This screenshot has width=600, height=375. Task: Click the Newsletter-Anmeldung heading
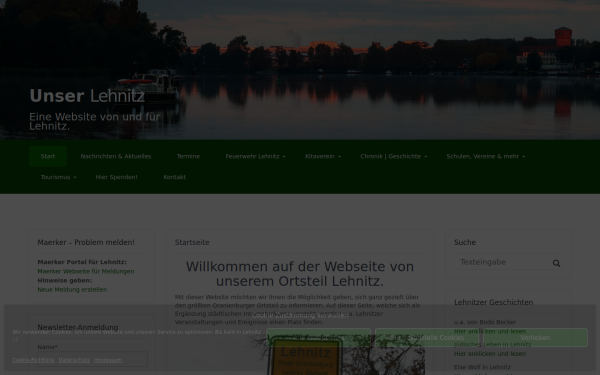[x=78, y=327]
